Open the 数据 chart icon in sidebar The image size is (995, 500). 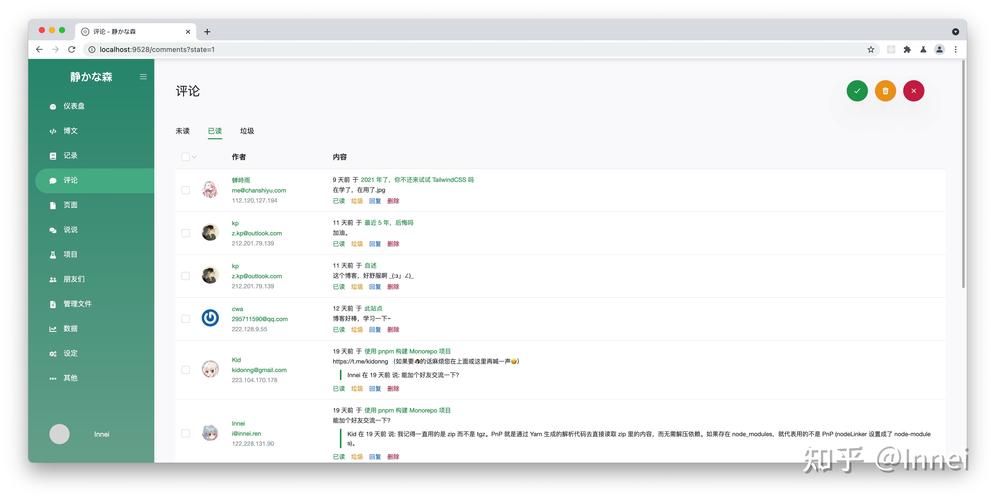click(x=53, y=329)
